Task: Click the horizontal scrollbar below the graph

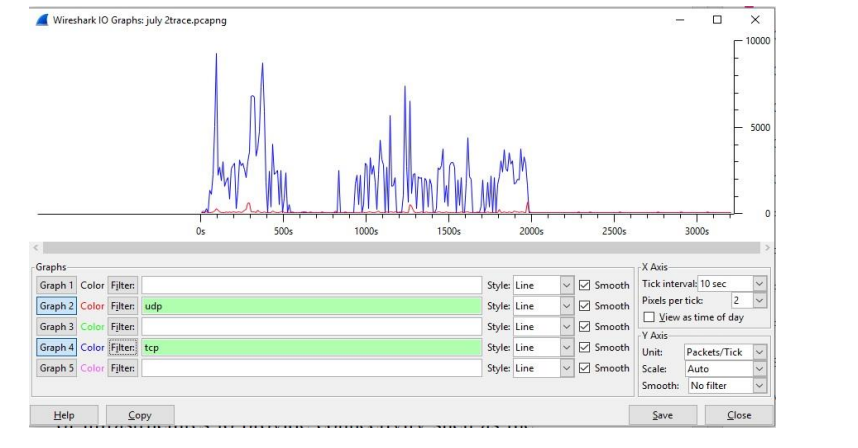Action: pyautogui.click(x=400, y=247)
